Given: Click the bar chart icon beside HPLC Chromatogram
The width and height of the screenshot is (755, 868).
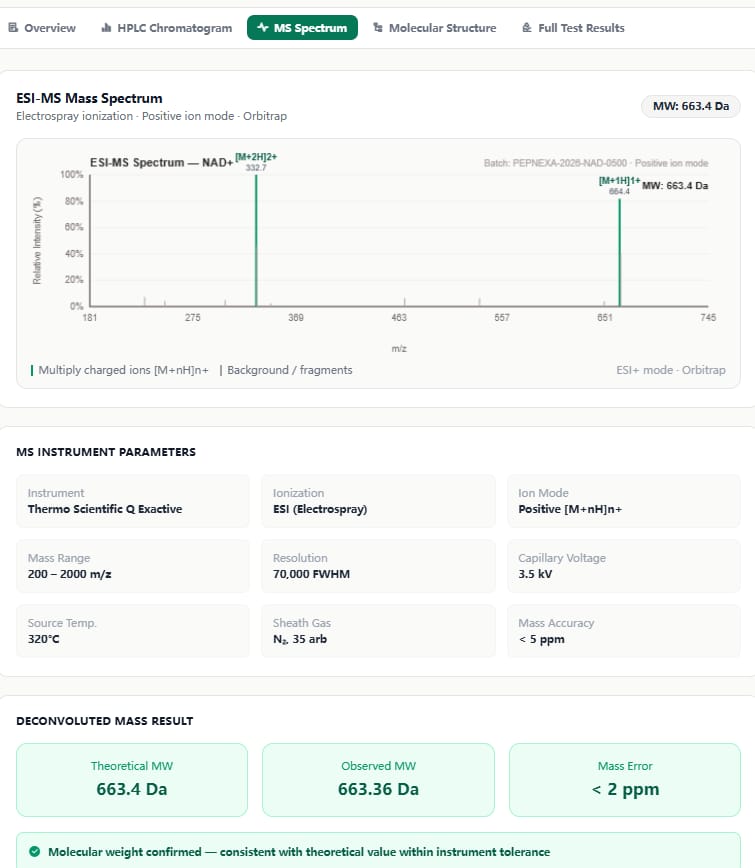Looking at the screenshot, I should click(106, 27).
